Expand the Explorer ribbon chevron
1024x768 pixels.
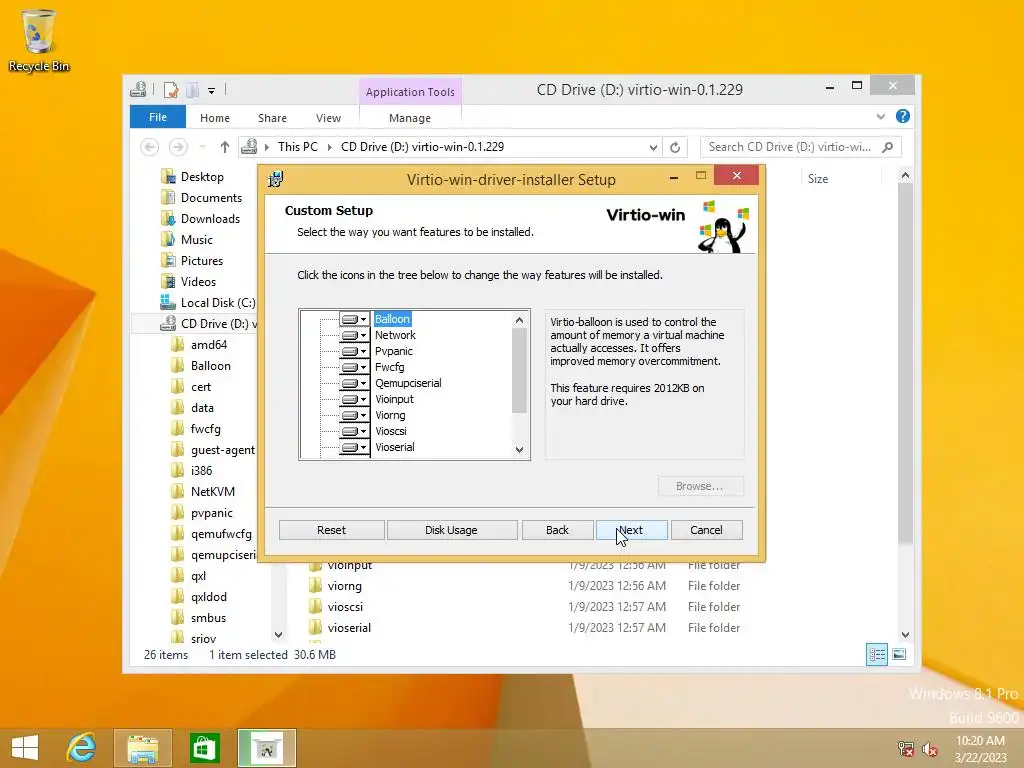tap(880, 117)
